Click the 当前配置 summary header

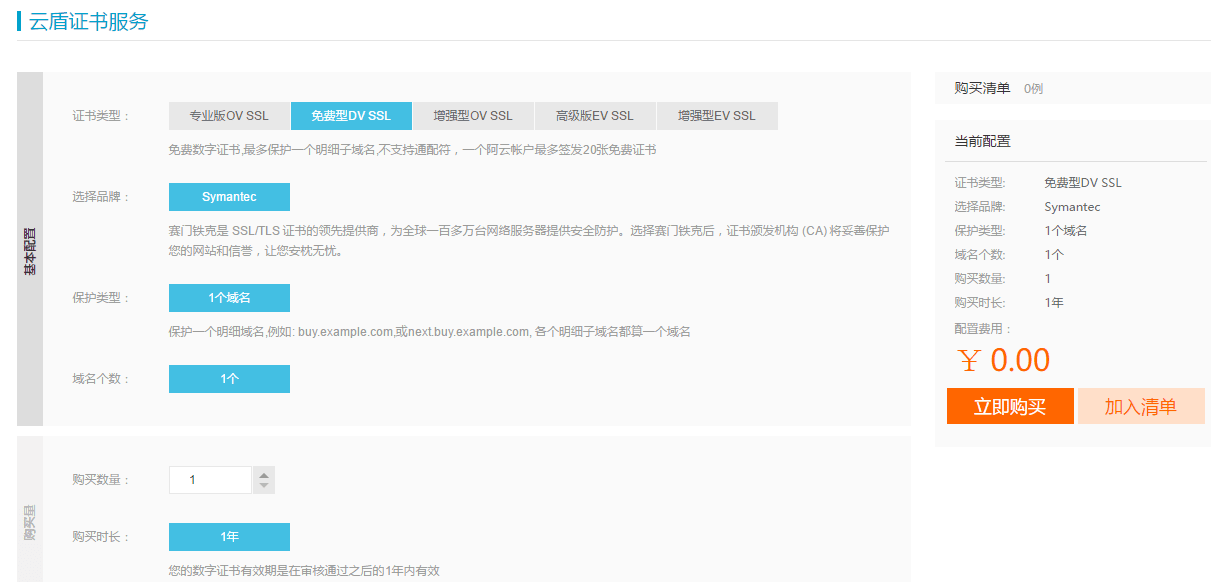coord(982,142)
